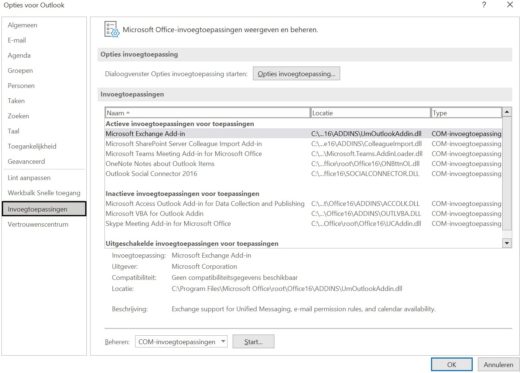Screen dimensions: 520x373
Task: Open the Beheren COM-invoegtoepassingen dropdown
Action: 181,342
